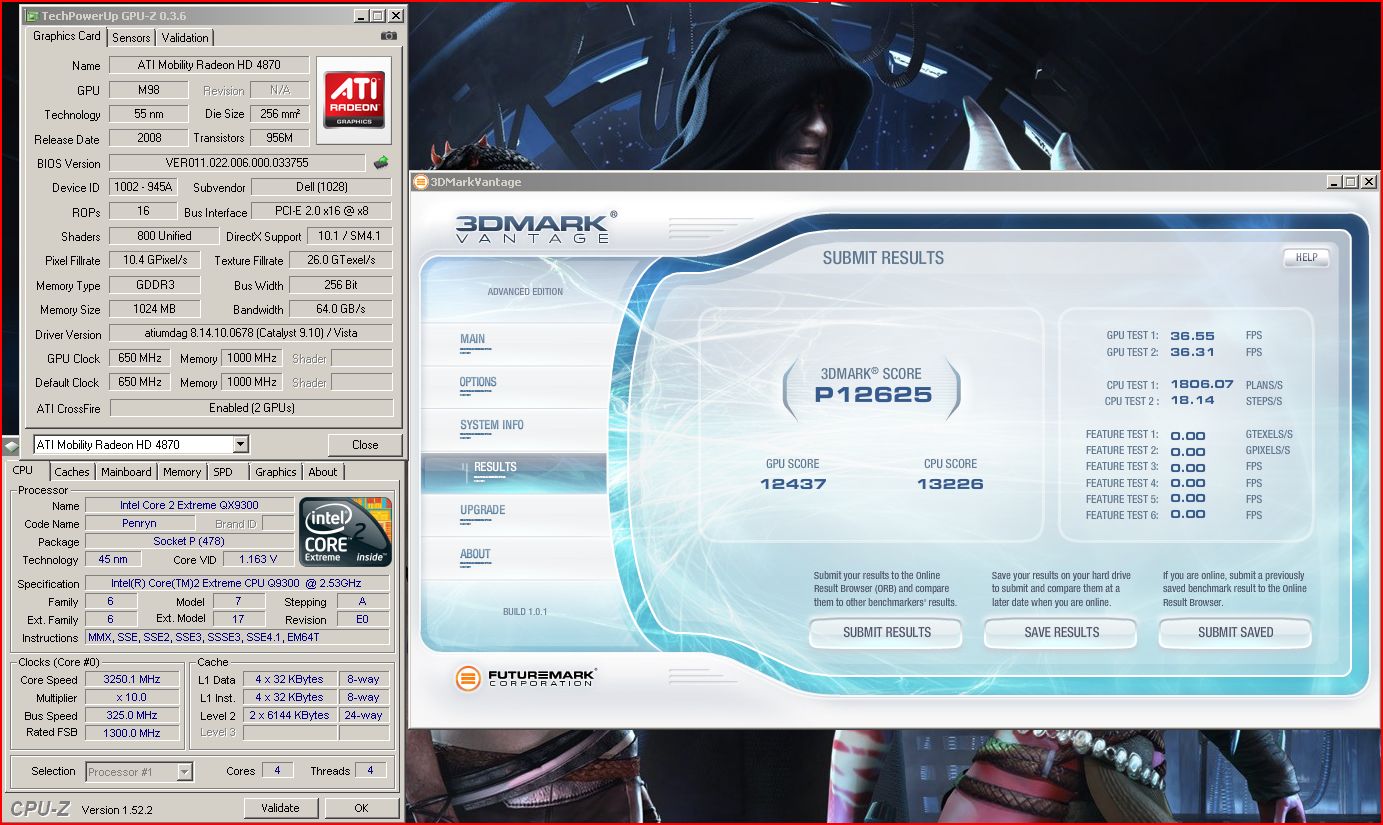Select the Graphics Card tab in GPU-Z
Image resolution: width=1383 pixels, height=825 pixels.
67,36
